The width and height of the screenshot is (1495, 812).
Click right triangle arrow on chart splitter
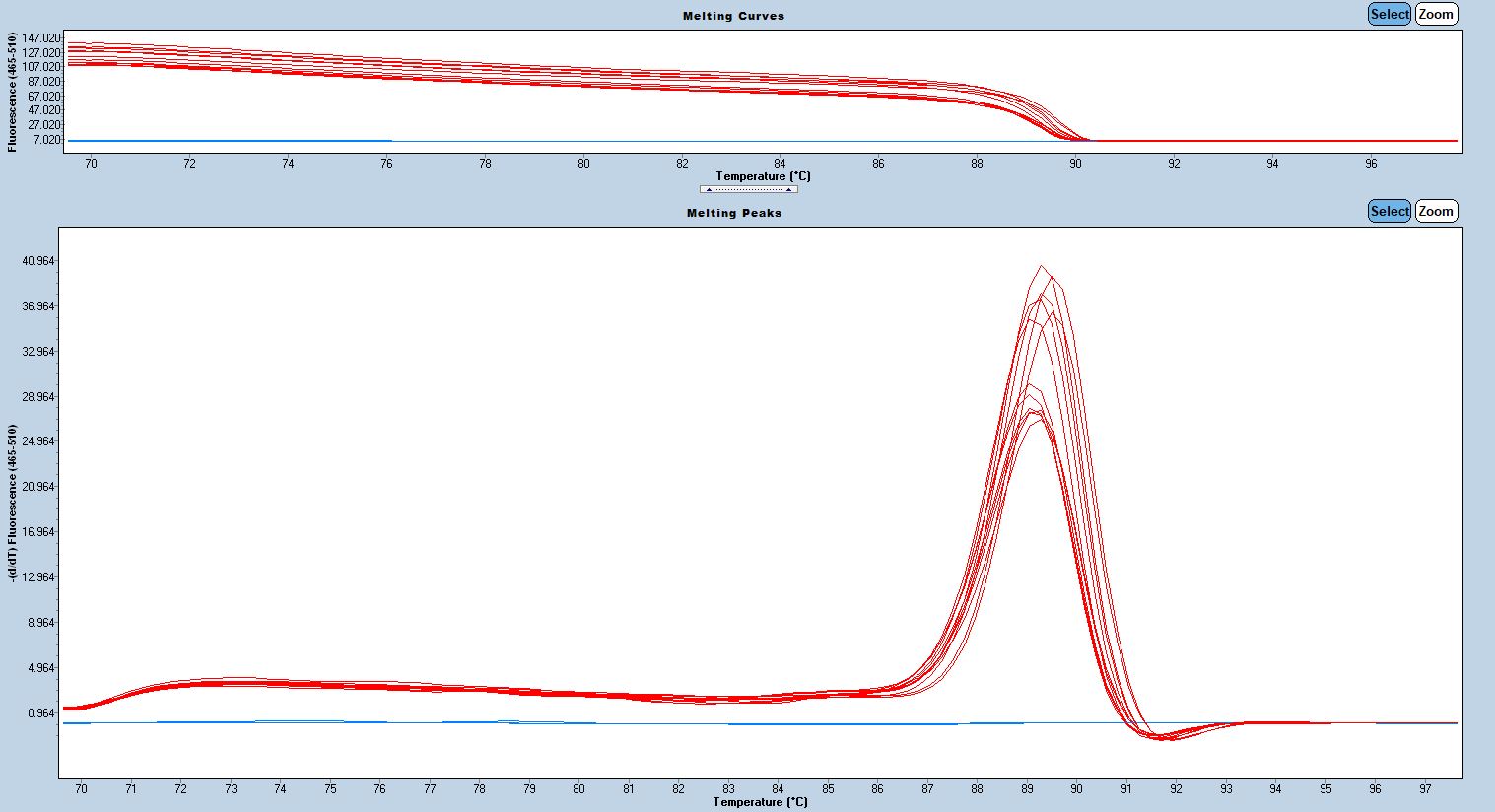point(788,189)
